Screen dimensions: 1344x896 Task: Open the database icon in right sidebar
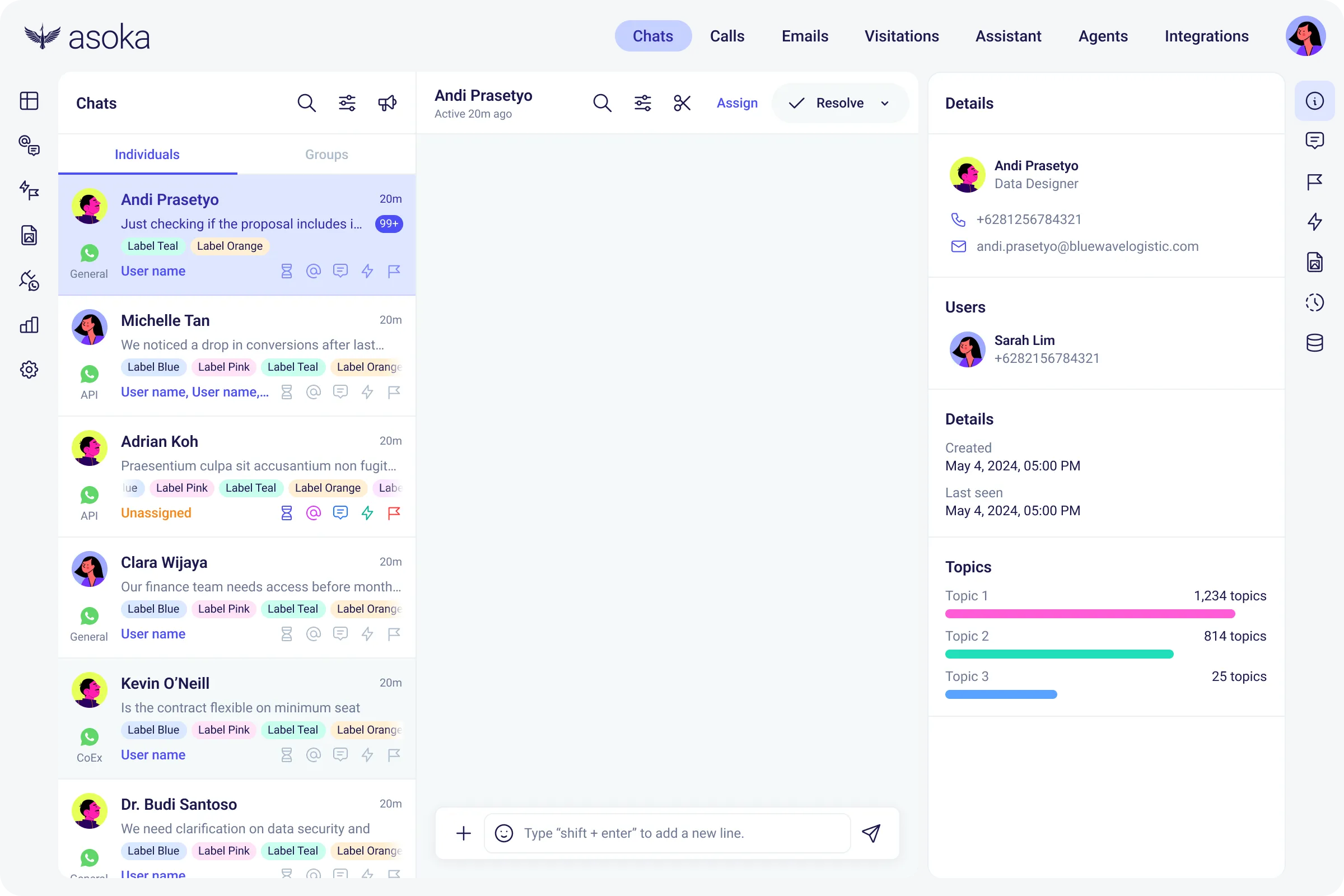(1314, 343)
